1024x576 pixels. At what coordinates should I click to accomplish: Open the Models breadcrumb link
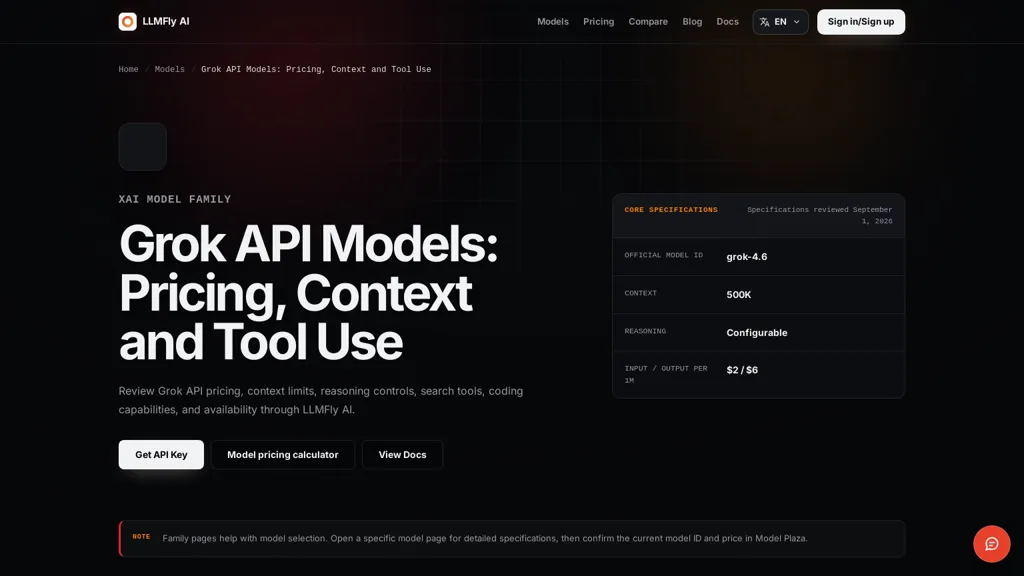[169, 69]
